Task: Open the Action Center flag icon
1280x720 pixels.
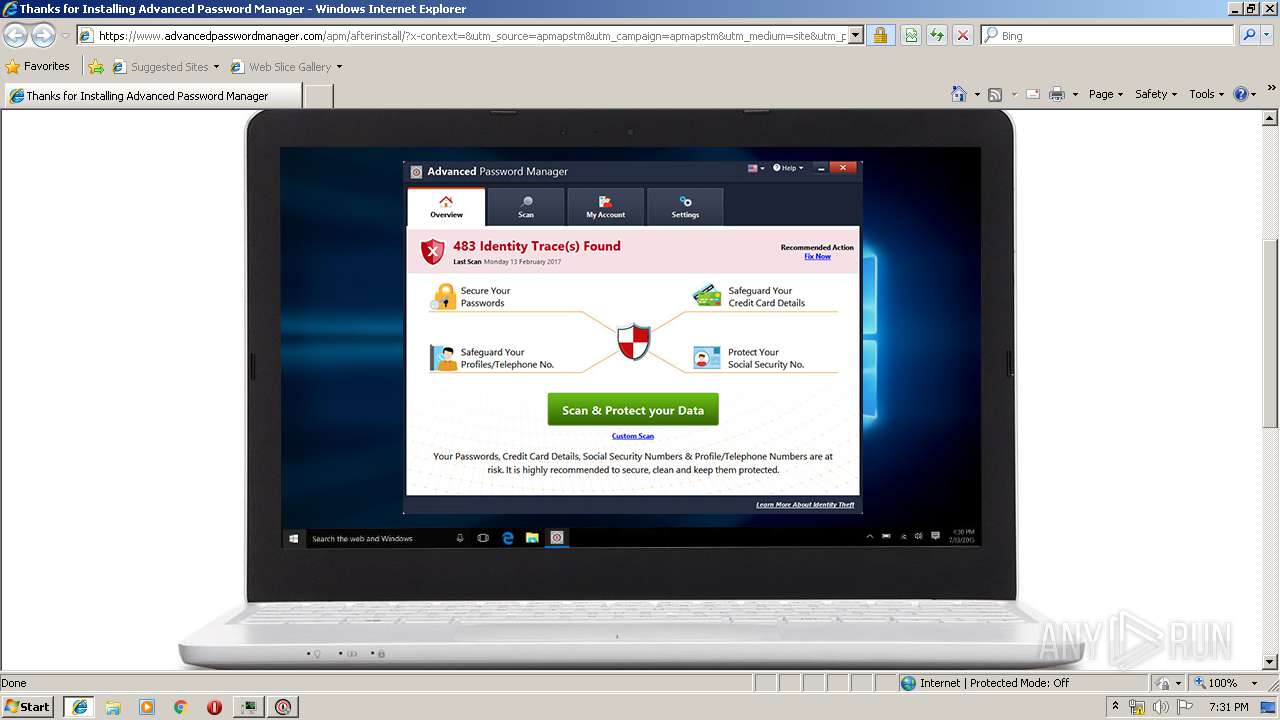Action: [1185, 707]
